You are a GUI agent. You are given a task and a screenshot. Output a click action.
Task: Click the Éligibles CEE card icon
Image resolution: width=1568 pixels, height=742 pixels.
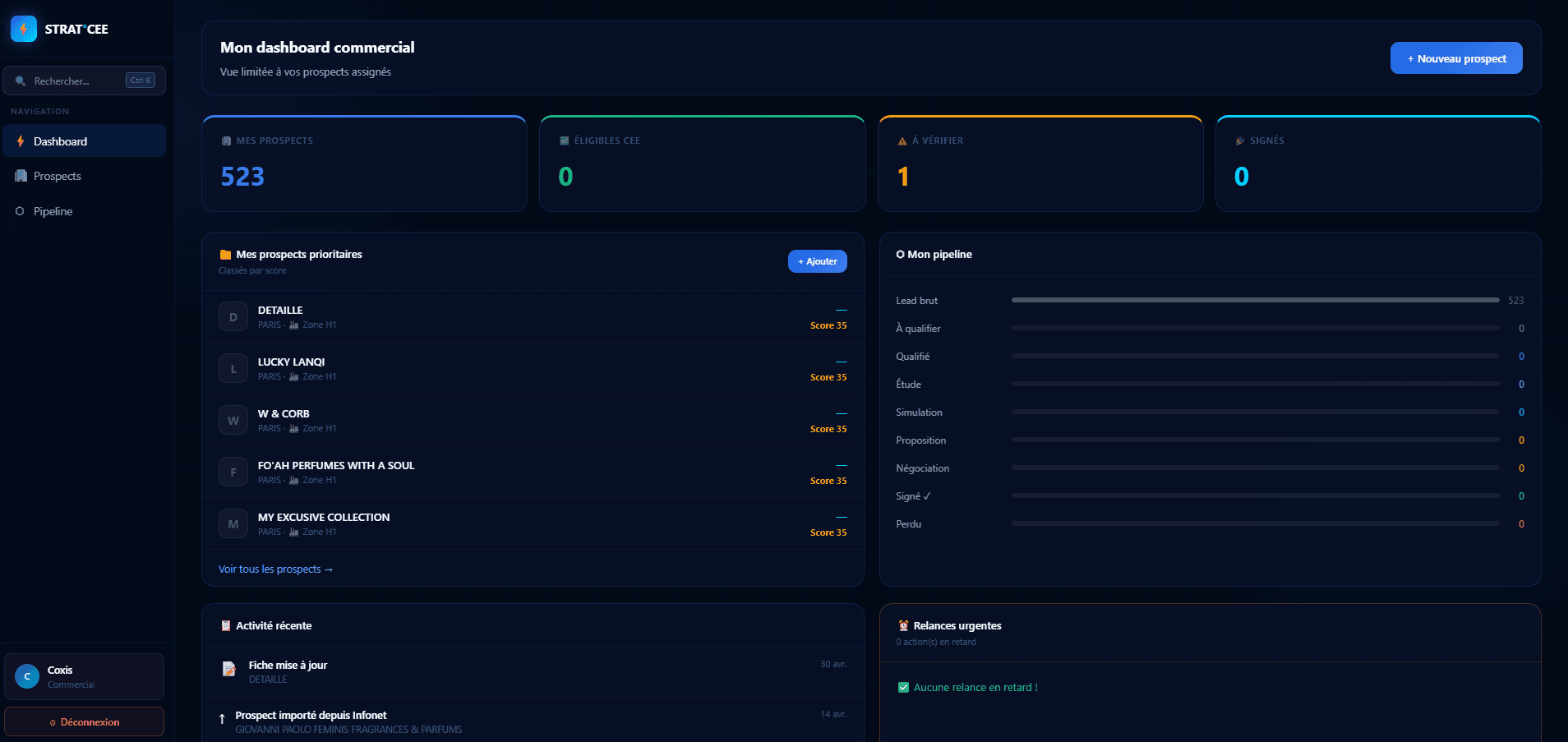(564, 141)
